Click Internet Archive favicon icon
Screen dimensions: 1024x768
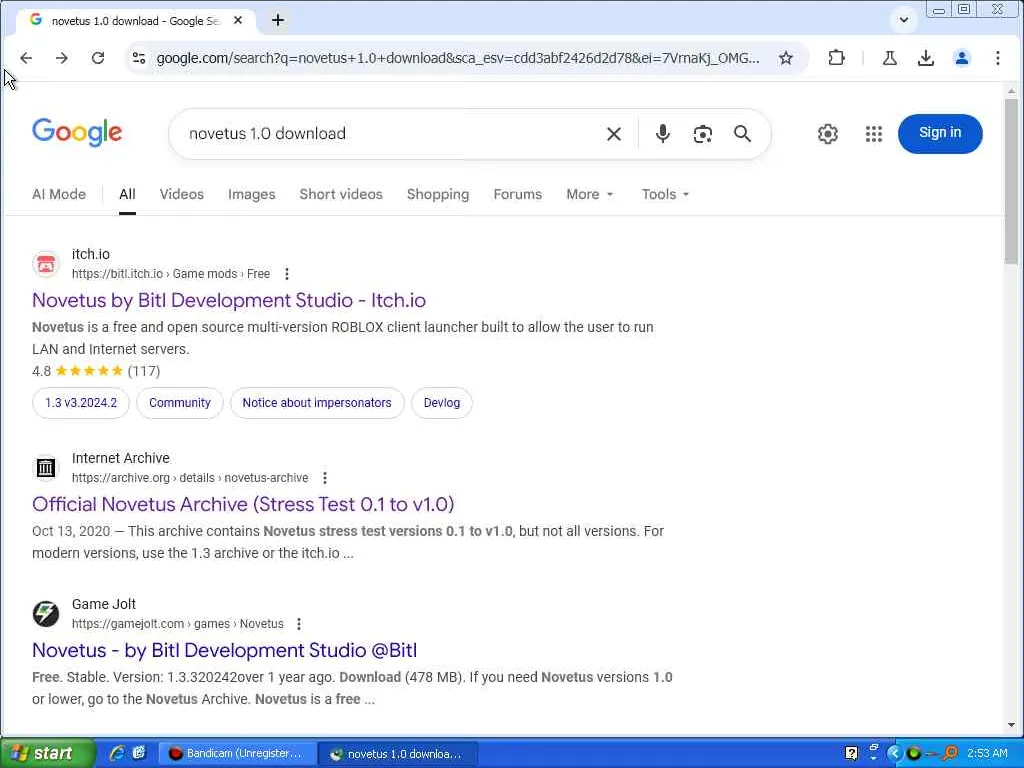[x=46, y=468]
